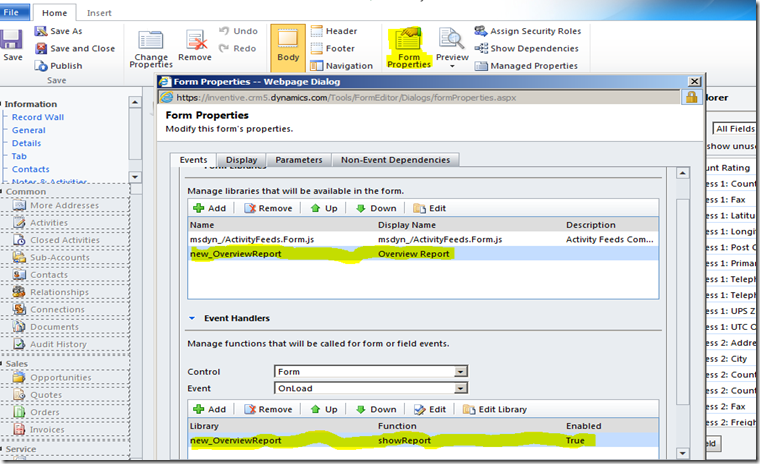Open the Non-Event Dependencies tab
This screenshot has width=760, height=464.
tap(396, 160)
